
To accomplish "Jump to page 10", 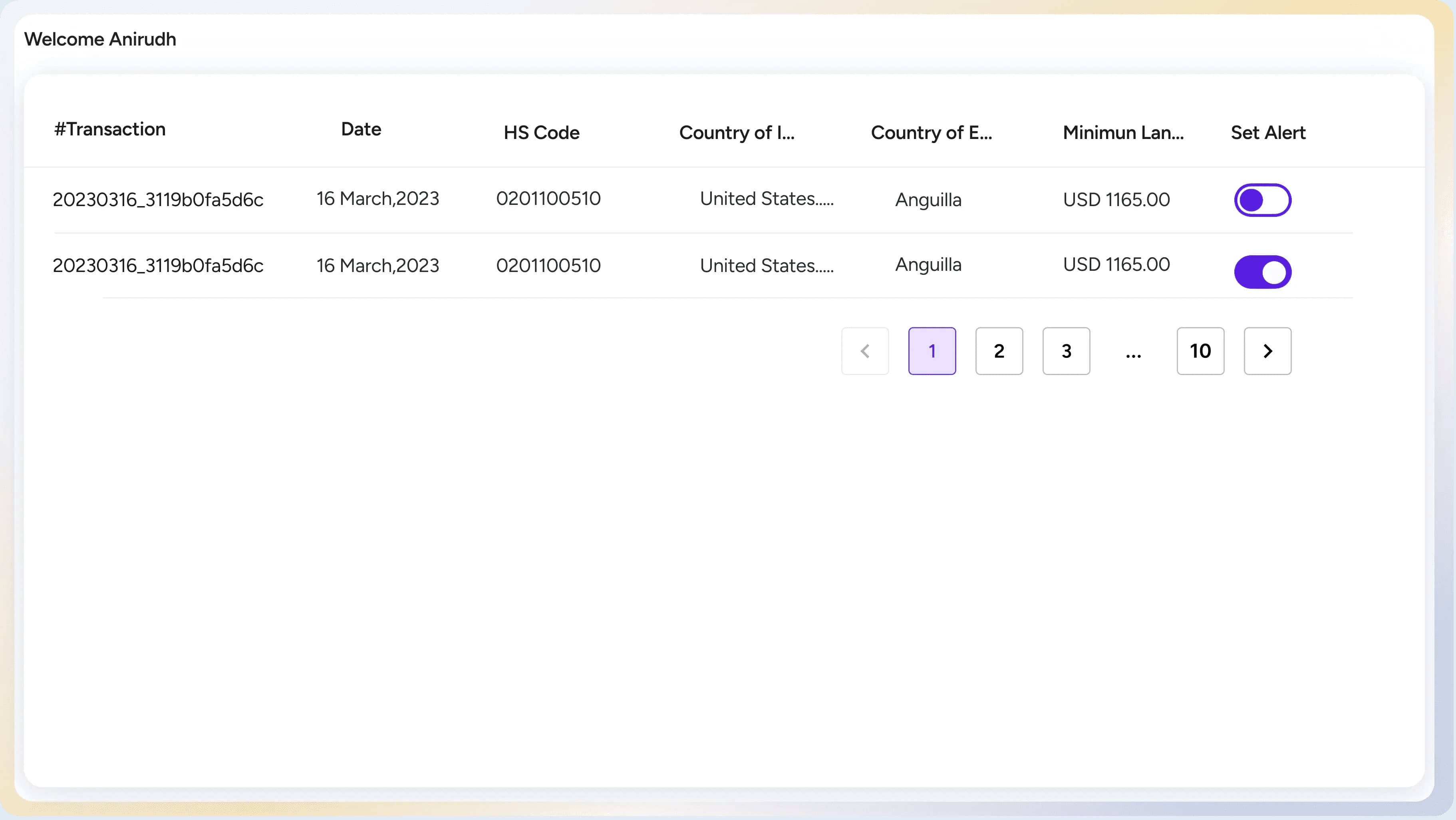I will 1200,351.
